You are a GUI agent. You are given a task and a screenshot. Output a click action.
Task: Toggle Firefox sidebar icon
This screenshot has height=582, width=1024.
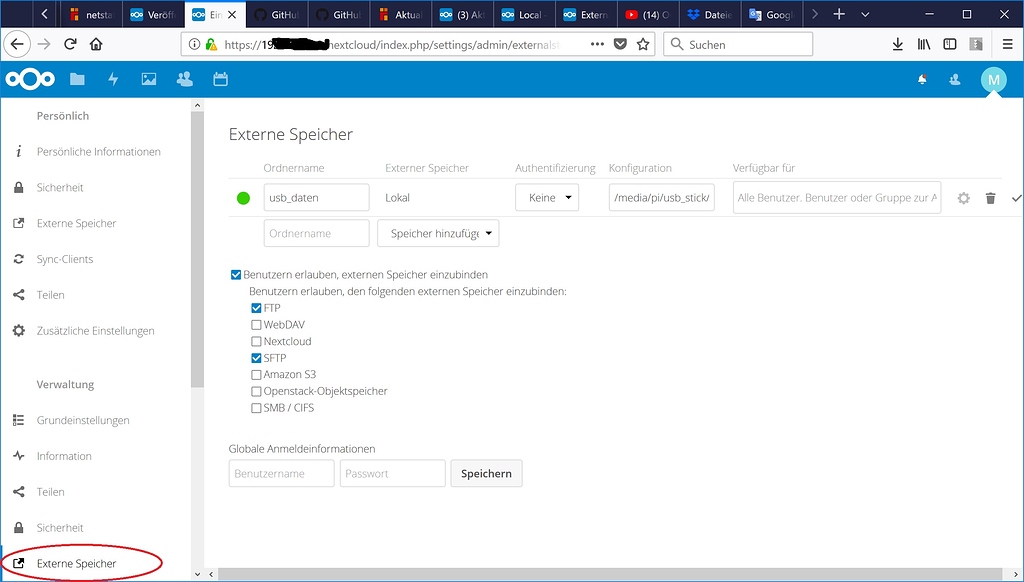click(950, 44)
